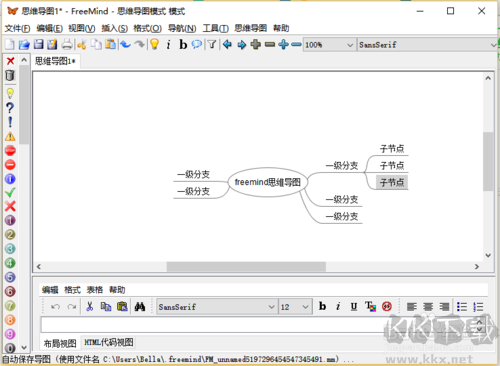Click the olive minus icon in toolbar
Viewport: 500px width, 366px height.
point(270,44)
